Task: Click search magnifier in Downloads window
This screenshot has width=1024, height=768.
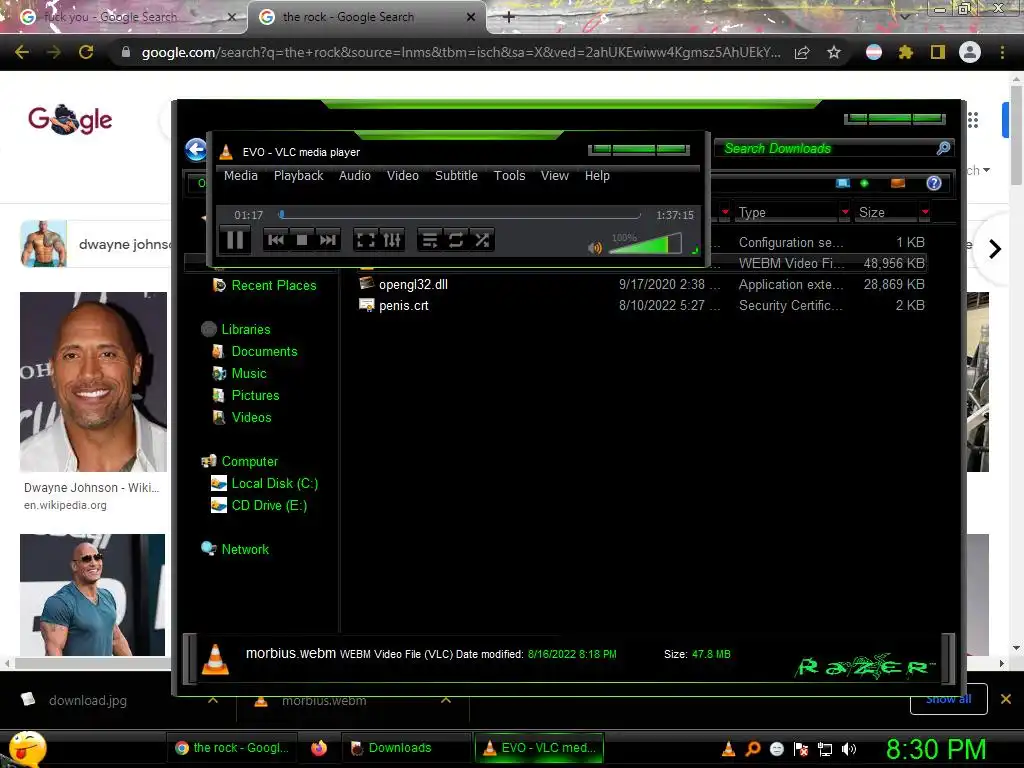Action: (943, 148)
